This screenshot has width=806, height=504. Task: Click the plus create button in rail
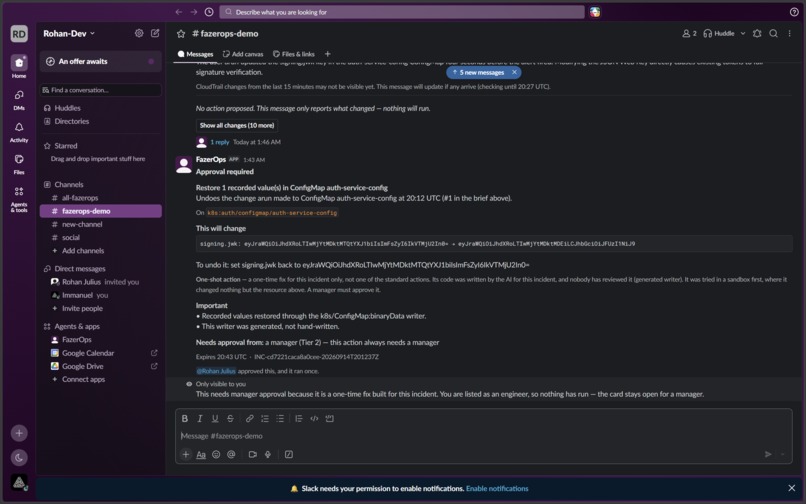[19, 433]
